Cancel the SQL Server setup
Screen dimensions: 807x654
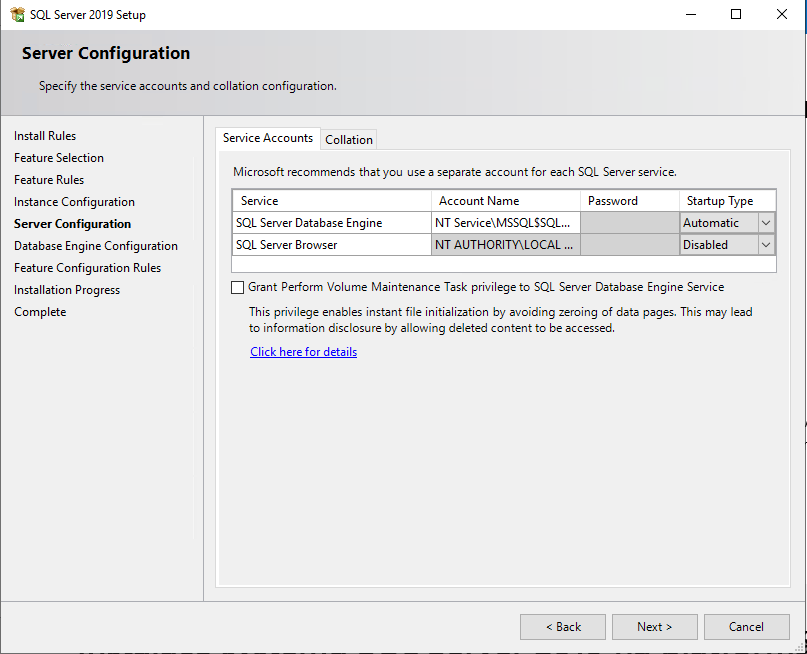click(x=746, y=627)
